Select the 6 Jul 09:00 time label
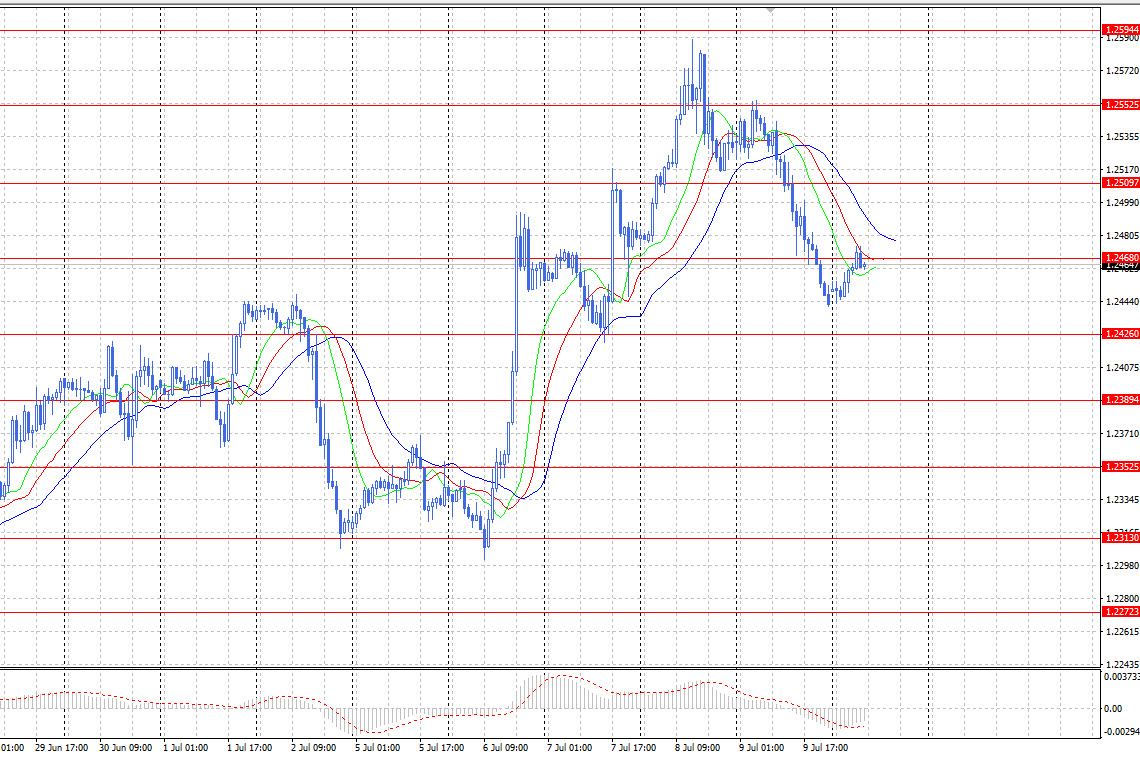The height and width of the screenshot is (758, 1140). tap(505, 748)
